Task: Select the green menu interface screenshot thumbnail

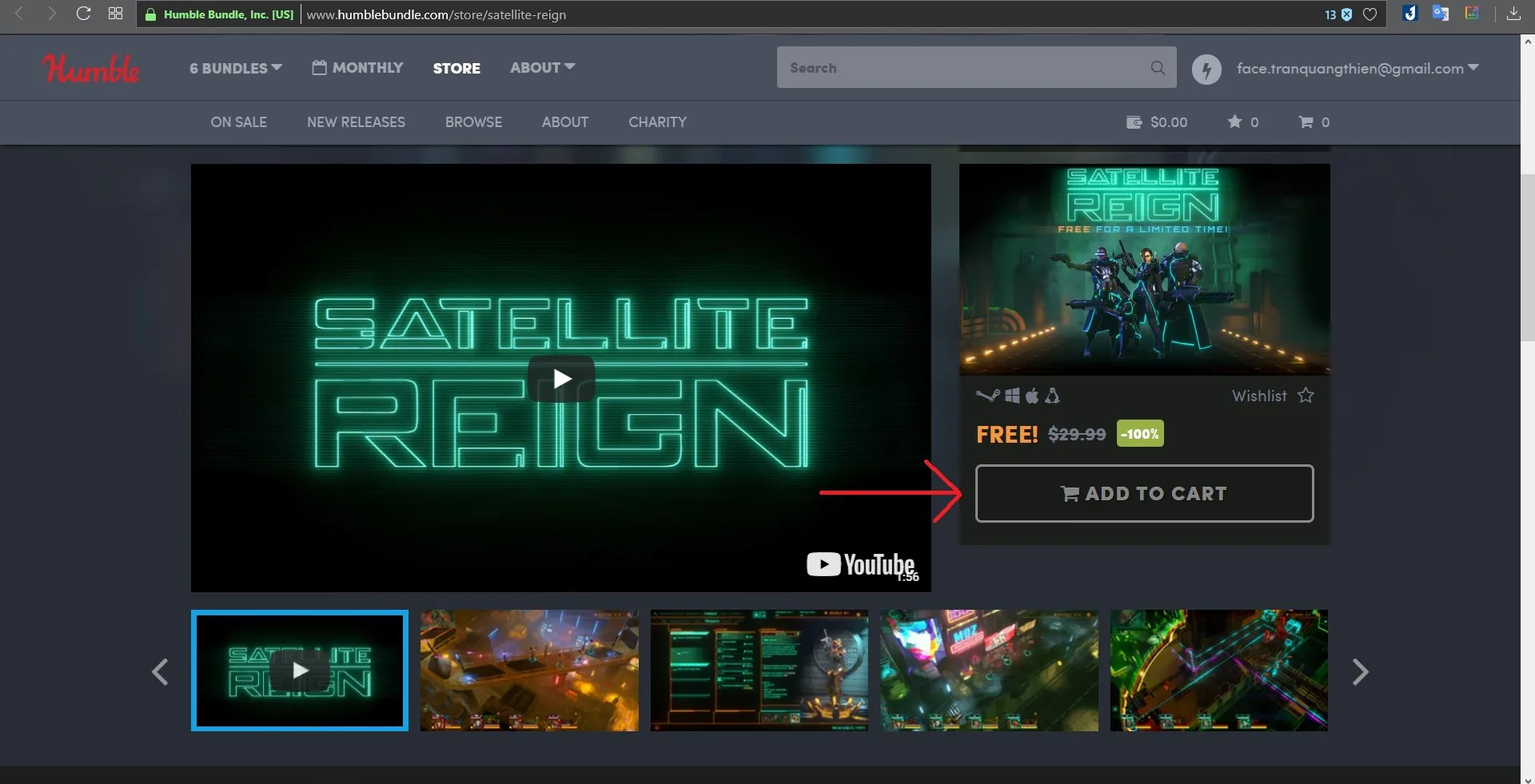Action: [759, 671]
